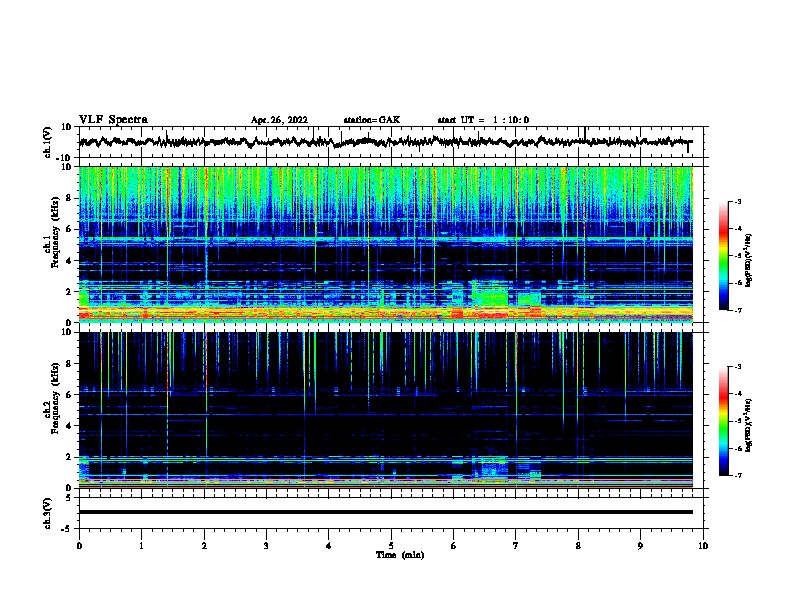Click the thick black ch.3 voltage line

tap(385, 512)
